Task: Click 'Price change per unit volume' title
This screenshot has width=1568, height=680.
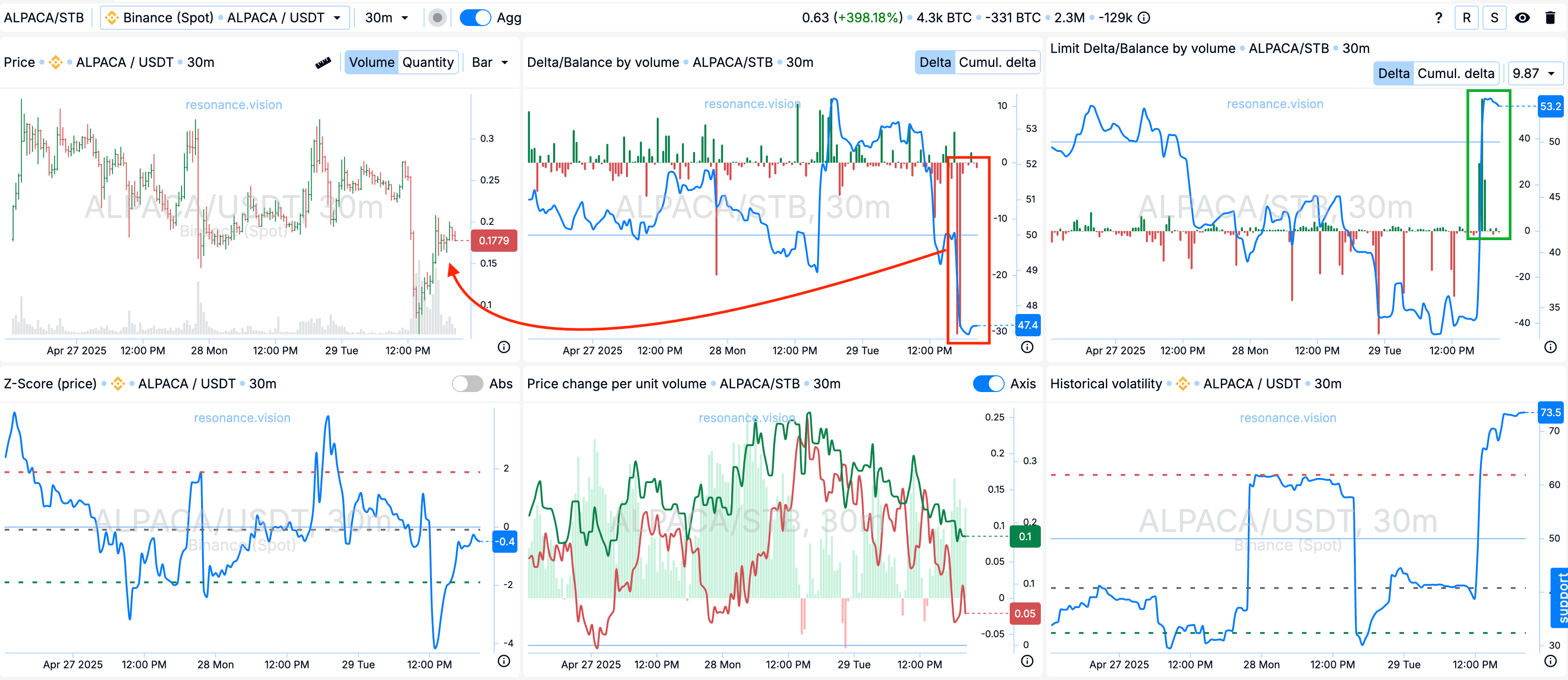Action: (x=617, y=384)
